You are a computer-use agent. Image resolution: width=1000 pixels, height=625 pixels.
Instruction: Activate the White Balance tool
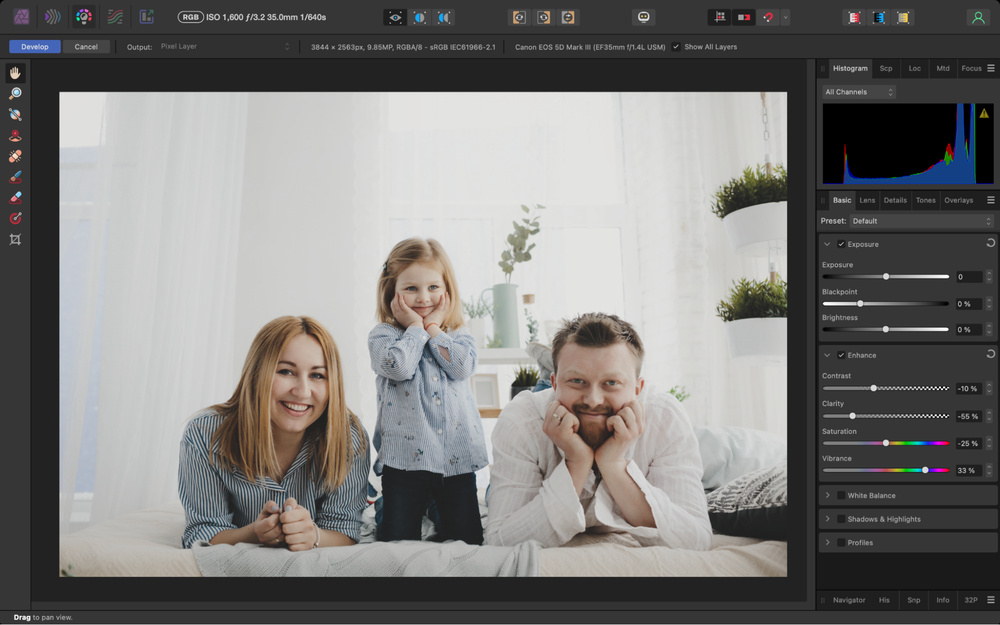(14, 115)
